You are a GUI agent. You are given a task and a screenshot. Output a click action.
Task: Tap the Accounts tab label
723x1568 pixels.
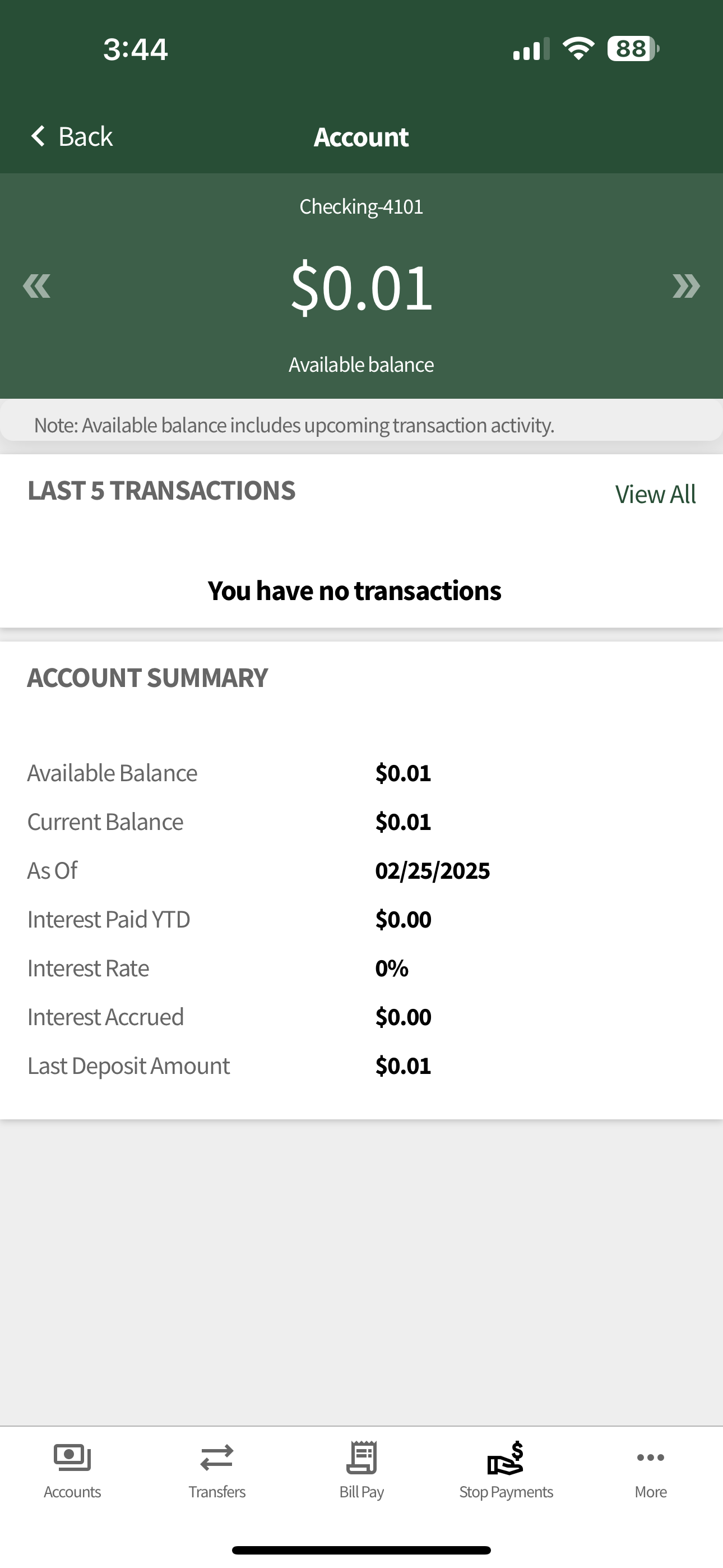click(x=72, y=1492)
